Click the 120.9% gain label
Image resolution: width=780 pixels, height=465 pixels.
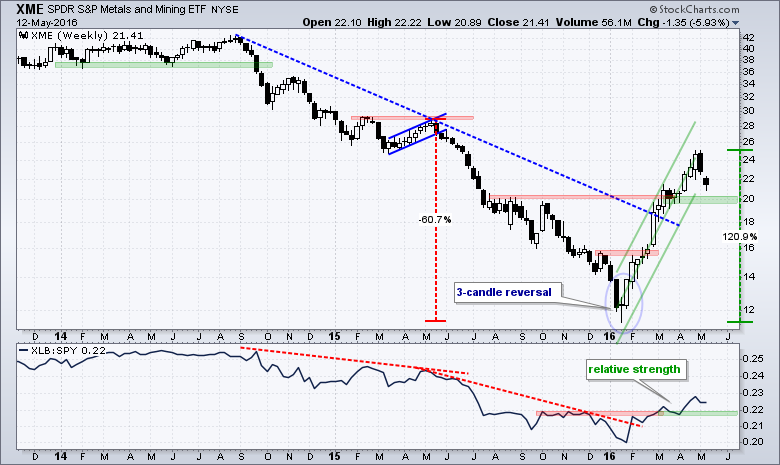click(x=739, y=237)
